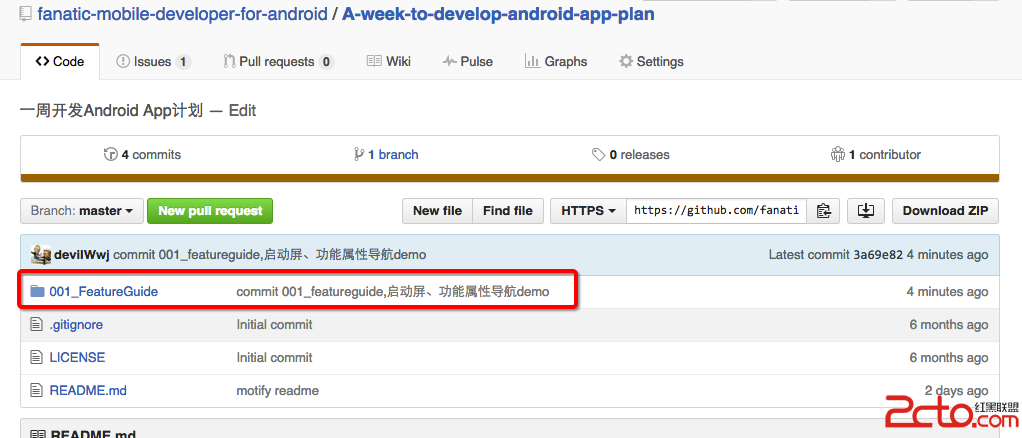This screenshot has width=1022, height=438.
Task: Click the commits clock icon
Action: (110, 154)
